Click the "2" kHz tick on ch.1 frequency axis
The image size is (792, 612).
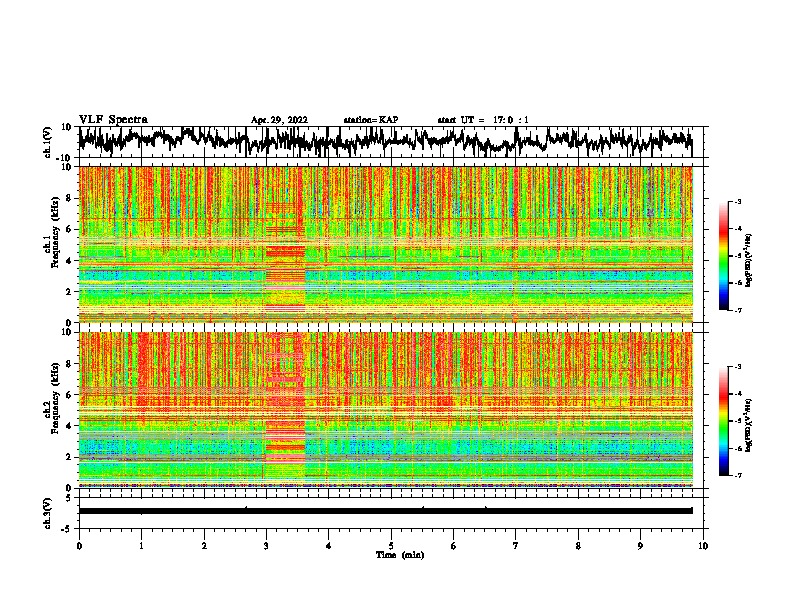click(69, 292)
